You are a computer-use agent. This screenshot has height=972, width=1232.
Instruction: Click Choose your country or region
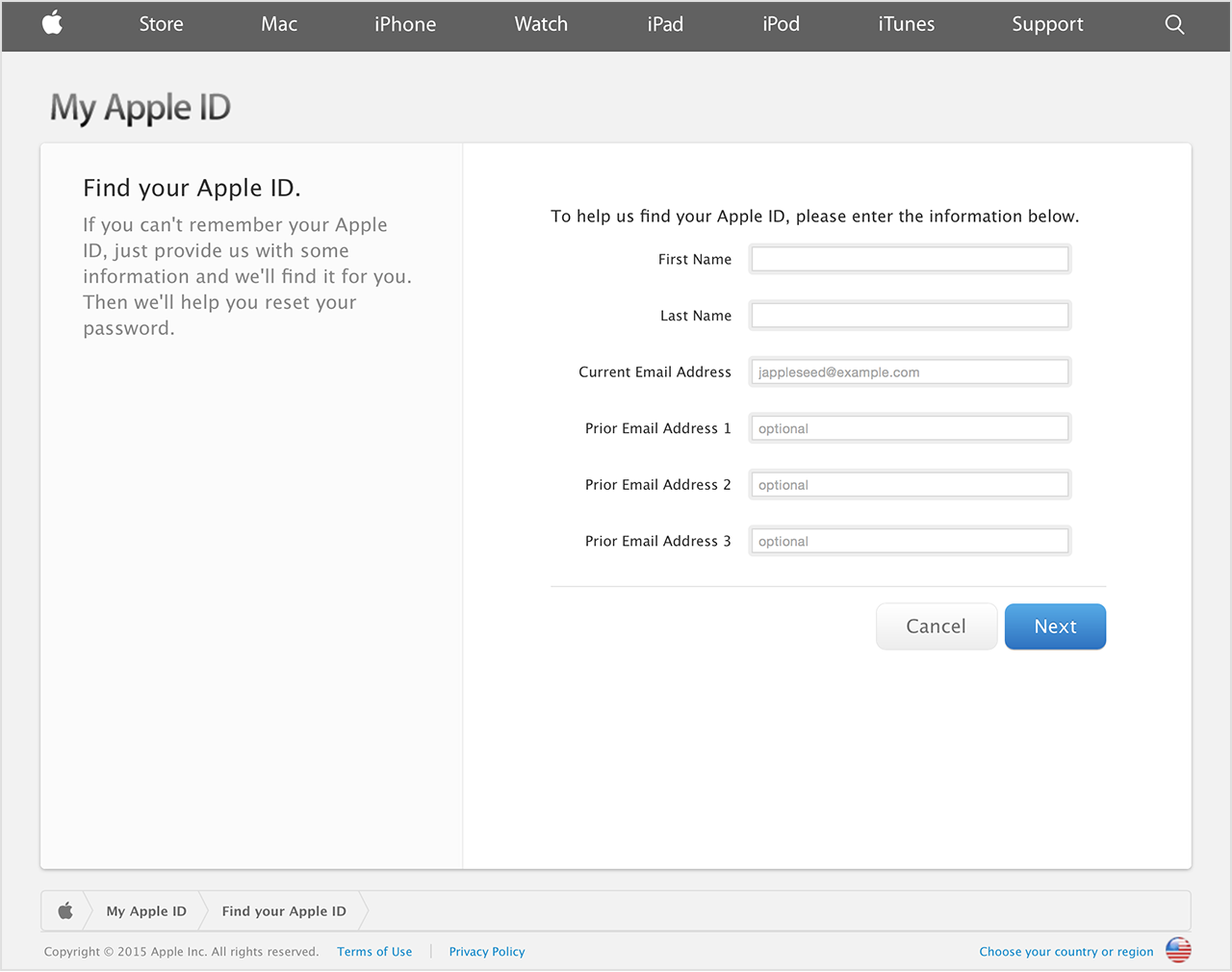[1066, 952]
